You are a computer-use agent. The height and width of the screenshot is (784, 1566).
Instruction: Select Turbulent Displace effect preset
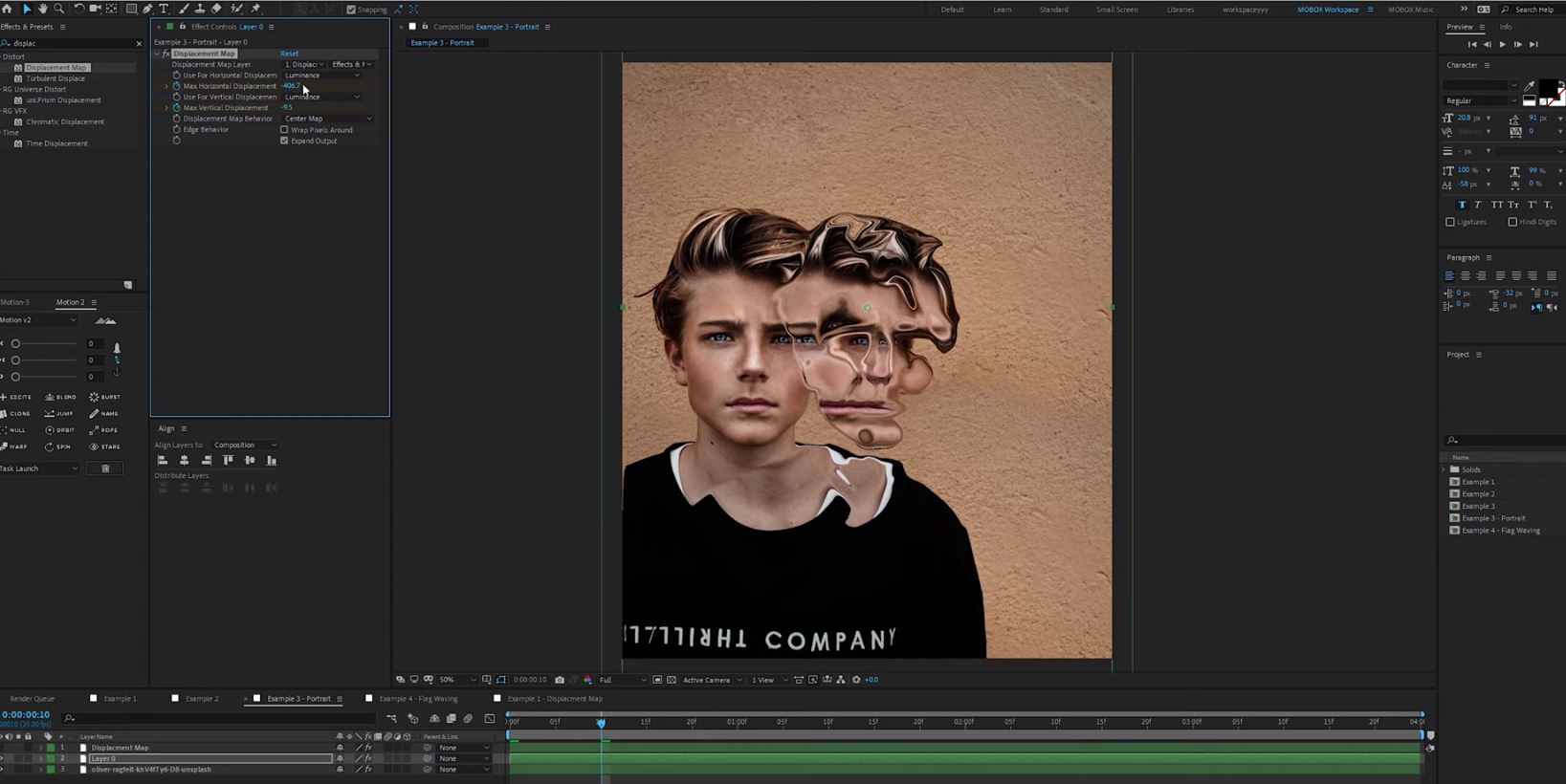click(x=55, y=78)
